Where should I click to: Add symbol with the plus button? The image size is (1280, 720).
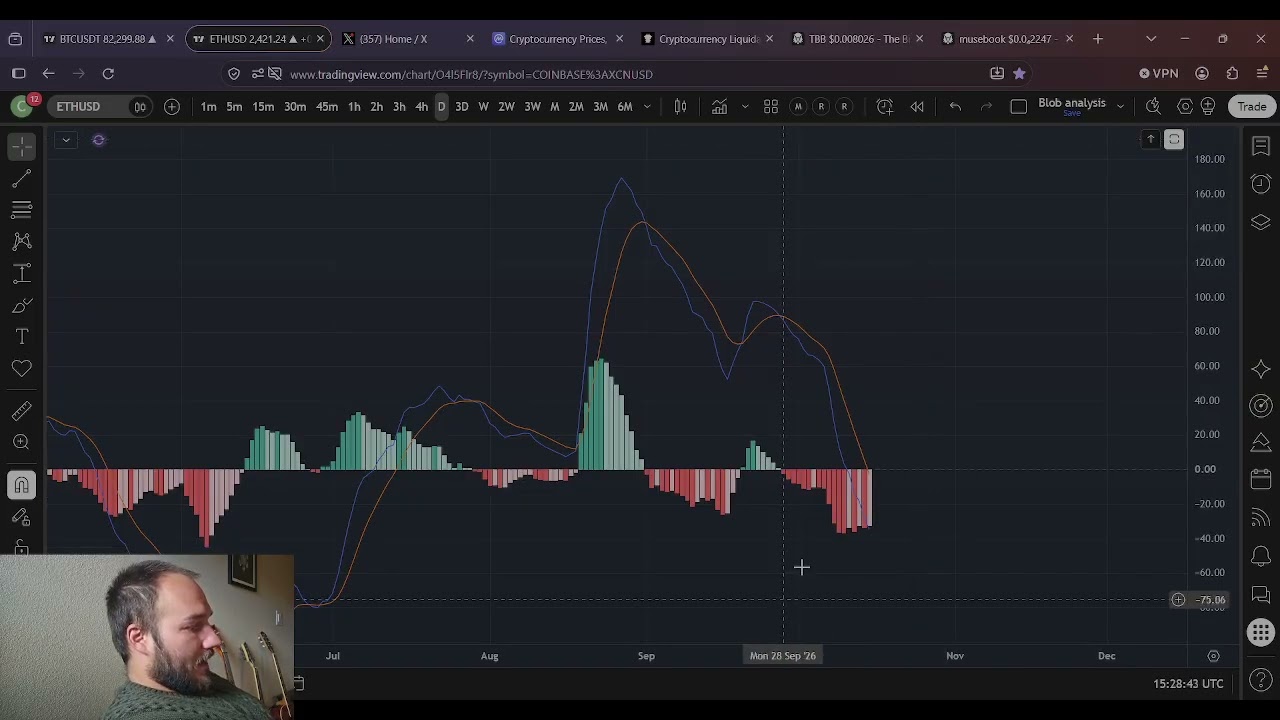[172, 107]
